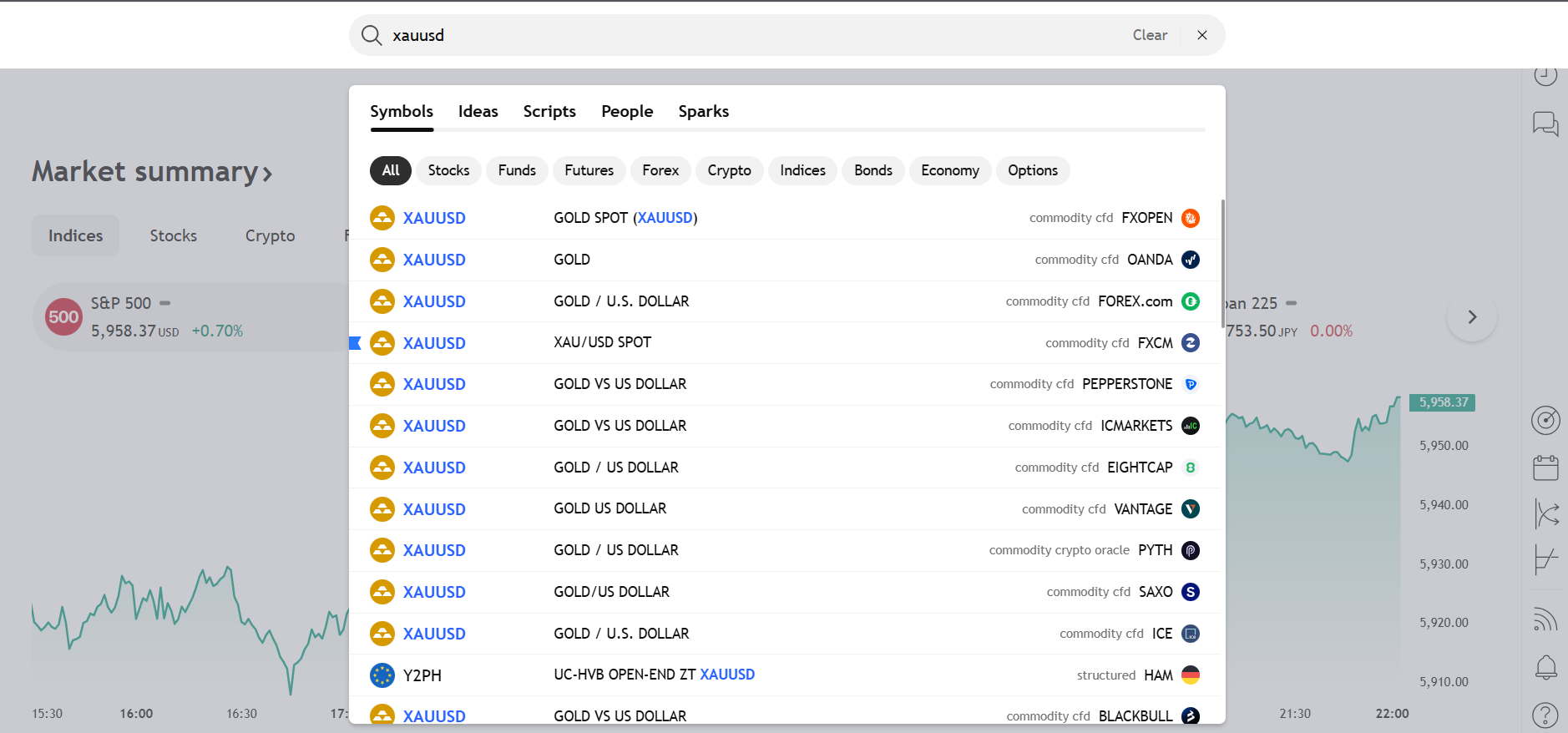Filter results by Funds

(x=517, y=170)
